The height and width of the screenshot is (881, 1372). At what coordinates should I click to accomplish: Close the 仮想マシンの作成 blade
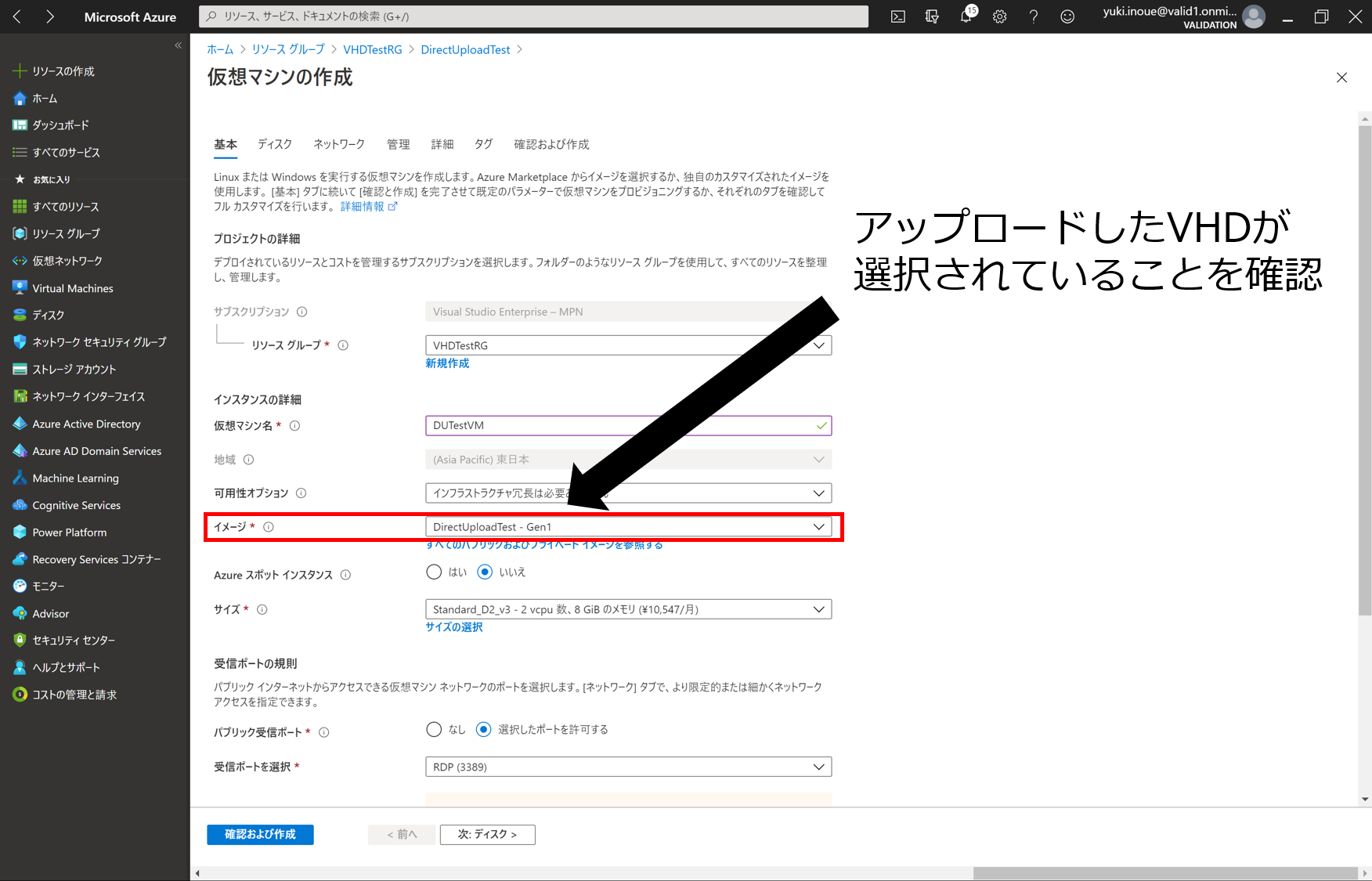tap(1341, 78)
